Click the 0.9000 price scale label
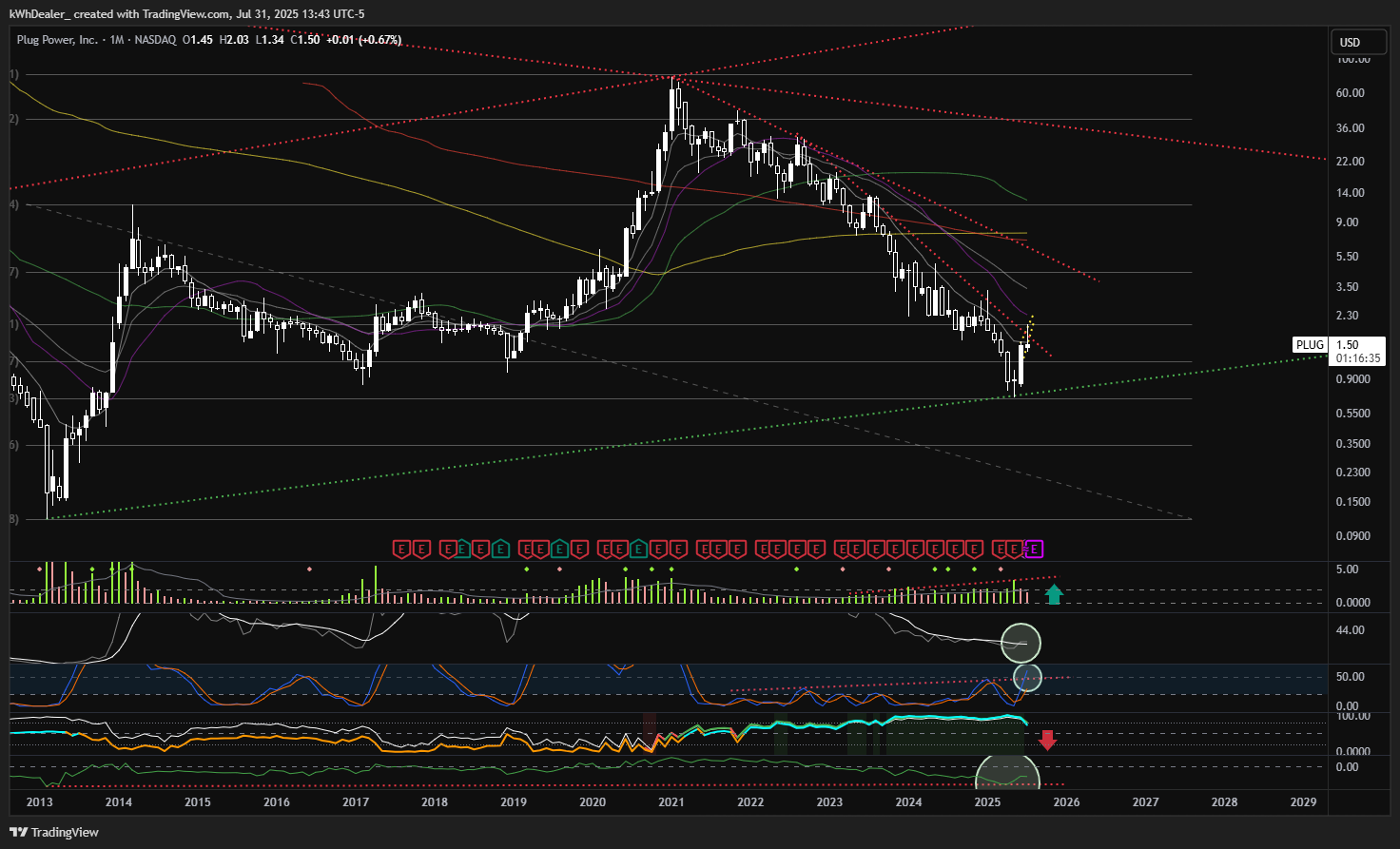The image size is (1400, 849). tap(1353, 379)
